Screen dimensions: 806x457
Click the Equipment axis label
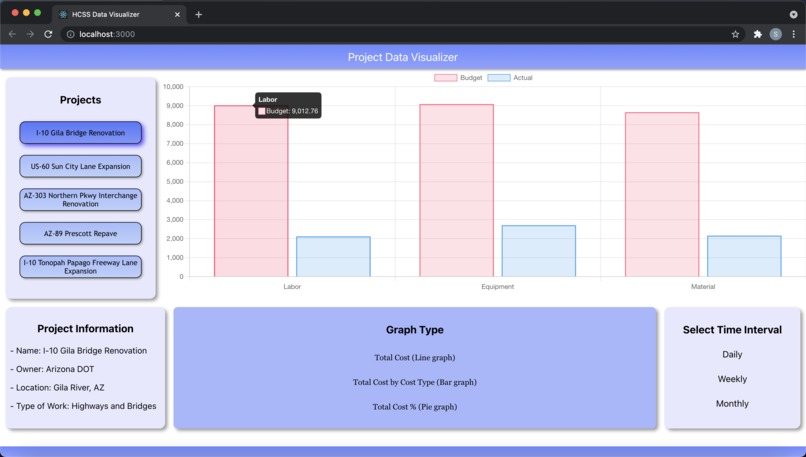coord(498,286)
